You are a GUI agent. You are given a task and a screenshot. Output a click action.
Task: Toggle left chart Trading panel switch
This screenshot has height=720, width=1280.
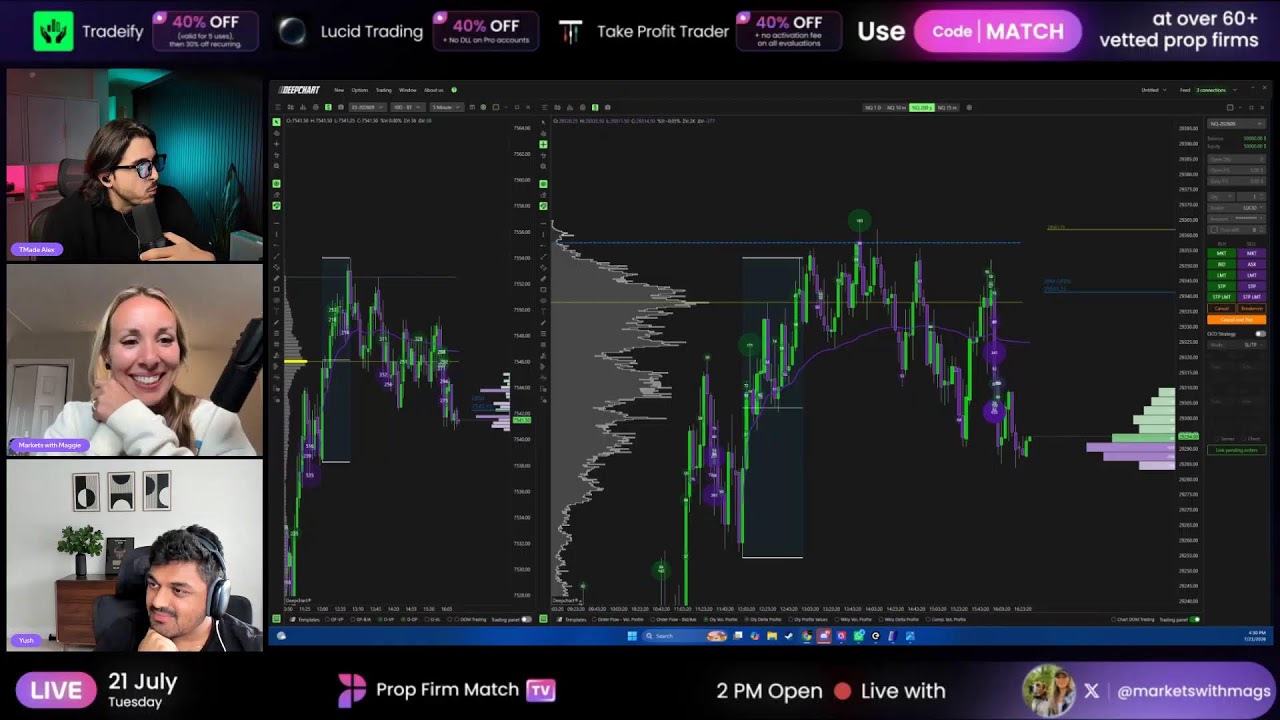click(x=526, y=620)
